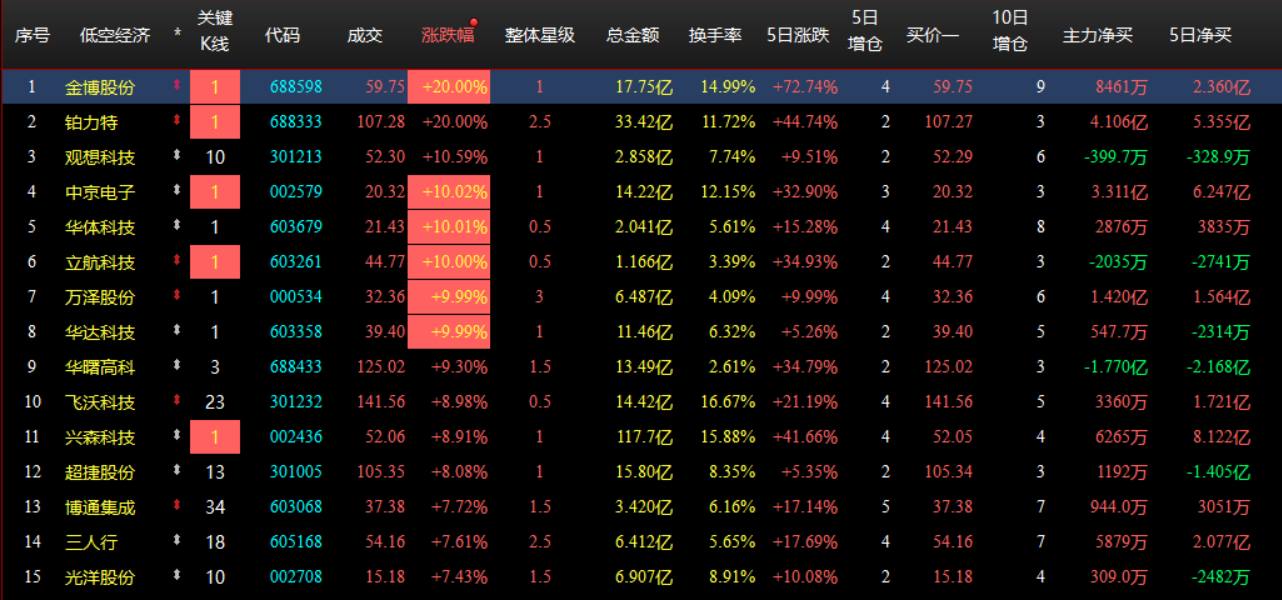Select stock name 超捷股份
The width and height of the screenshot is (1282, 600).
click(100, 472)
